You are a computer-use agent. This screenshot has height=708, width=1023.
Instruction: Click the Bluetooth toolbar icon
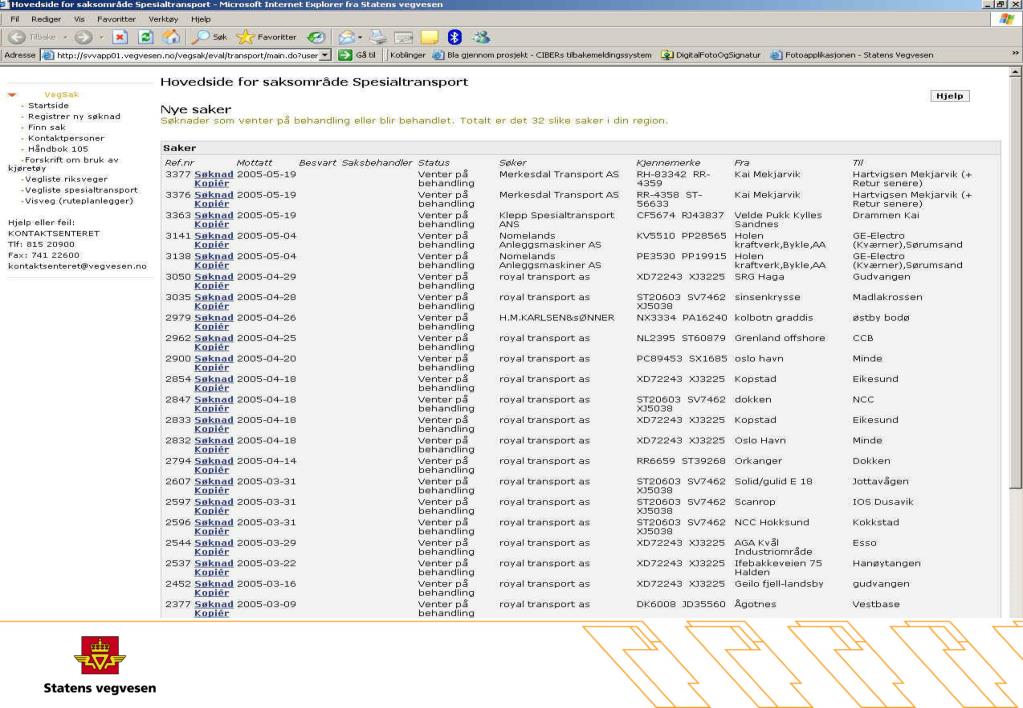click(455, 37)
